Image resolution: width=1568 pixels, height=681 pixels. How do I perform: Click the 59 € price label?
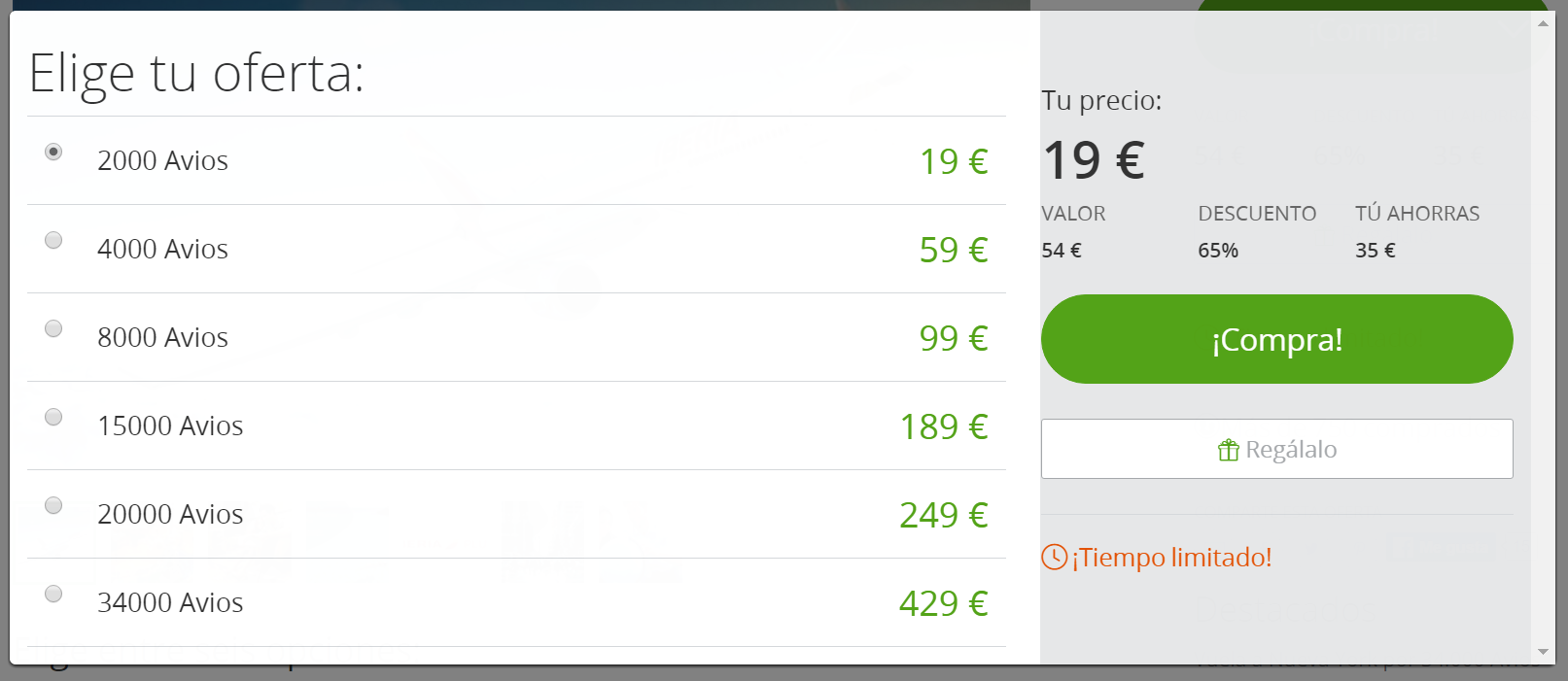click(954, 250)
